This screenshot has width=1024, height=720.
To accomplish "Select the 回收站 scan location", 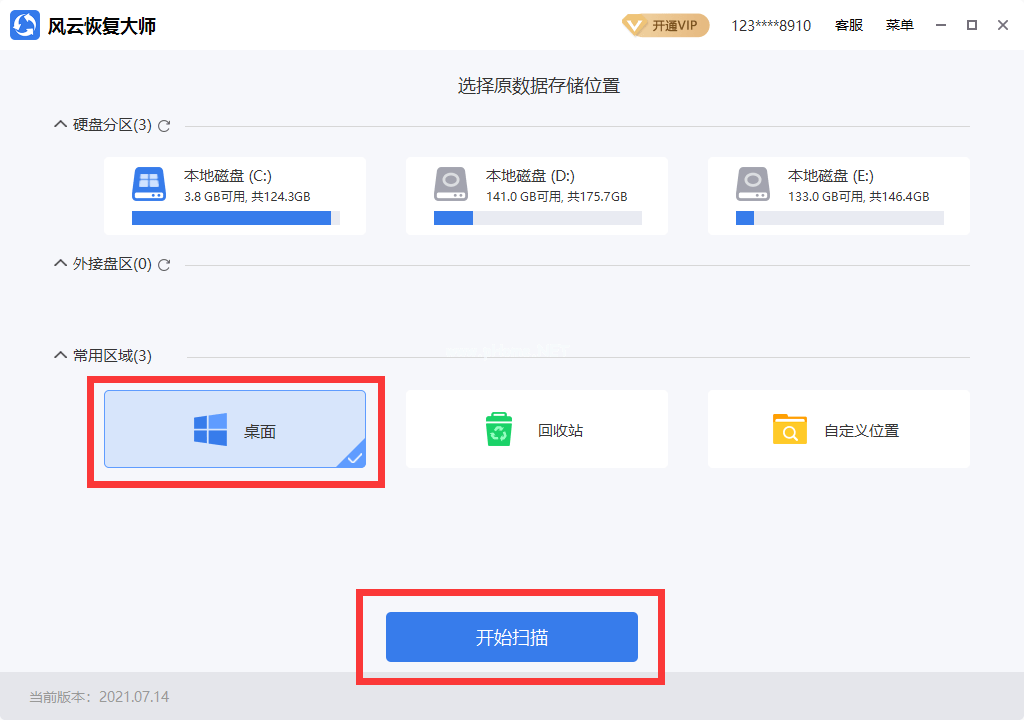I will (x=537, y=428).
